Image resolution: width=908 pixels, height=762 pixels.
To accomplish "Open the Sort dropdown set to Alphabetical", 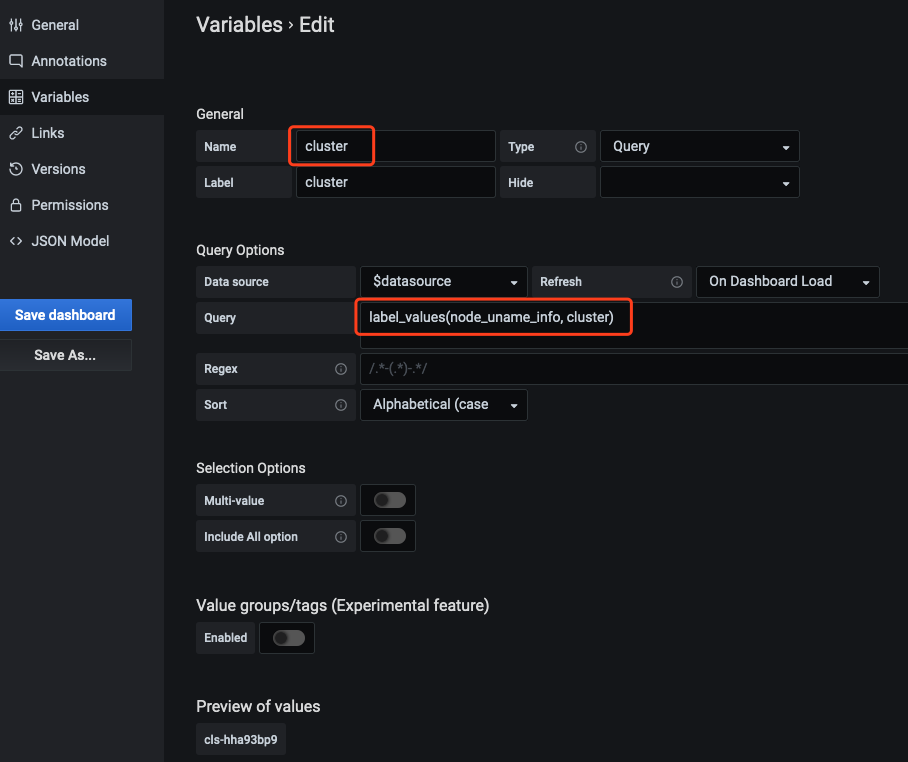I will pos(444,405).
